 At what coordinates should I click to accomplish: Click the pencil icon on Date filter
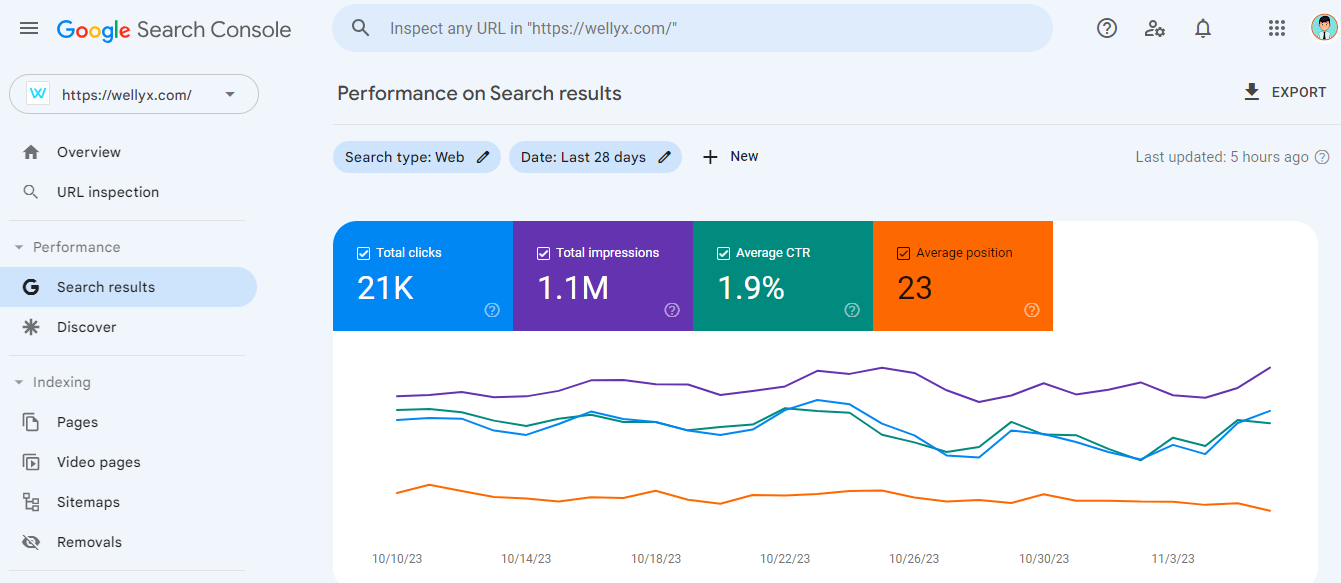point(665,157)
